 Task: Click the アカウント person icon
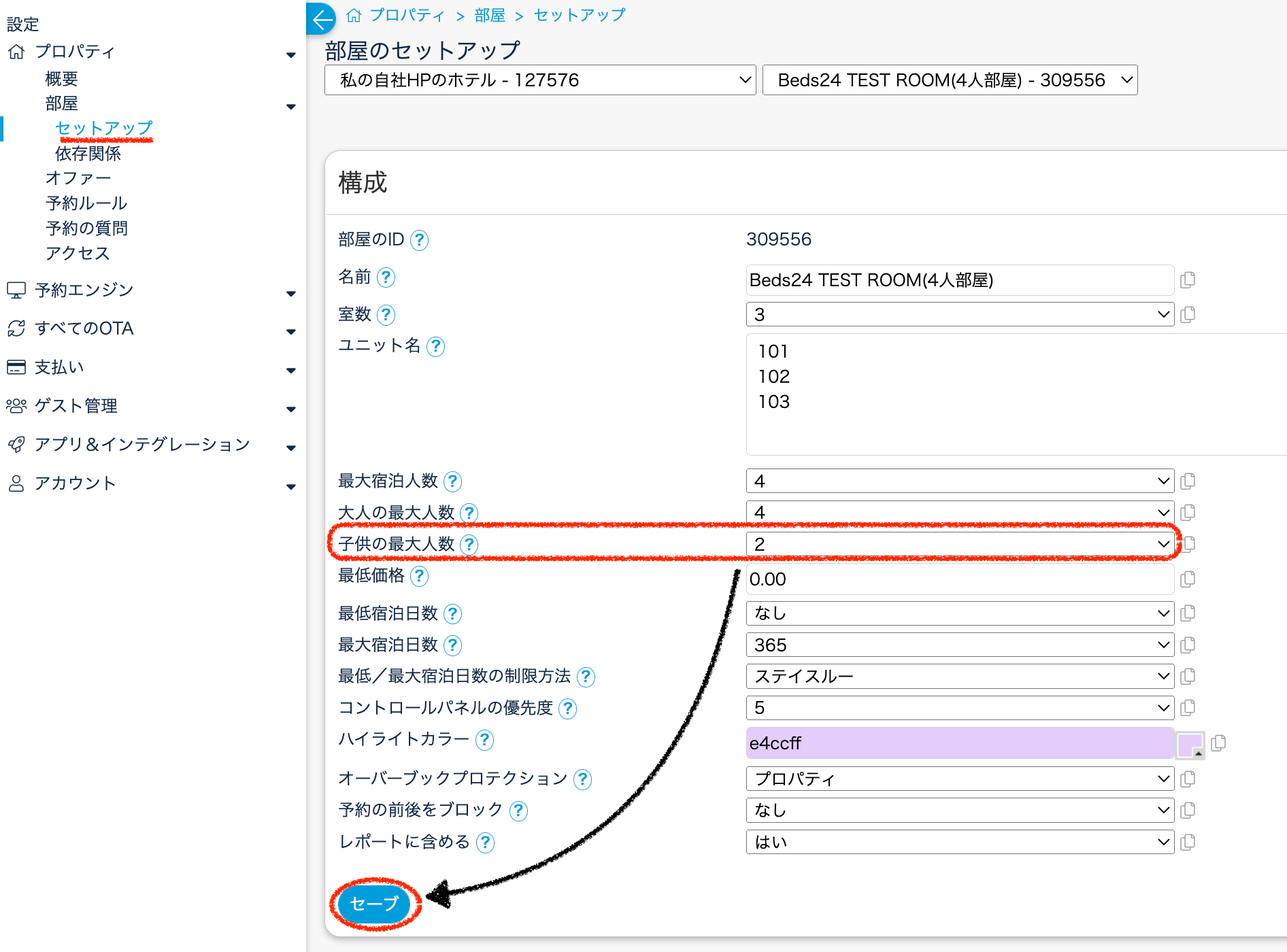16,483
